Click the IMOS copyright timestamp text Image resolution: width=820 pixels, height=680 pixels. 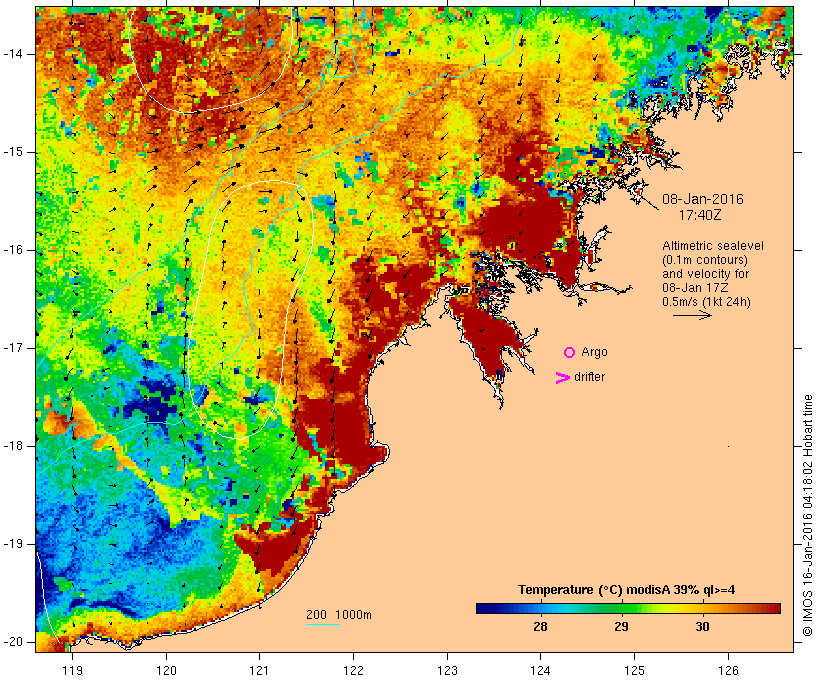point(808,516)
